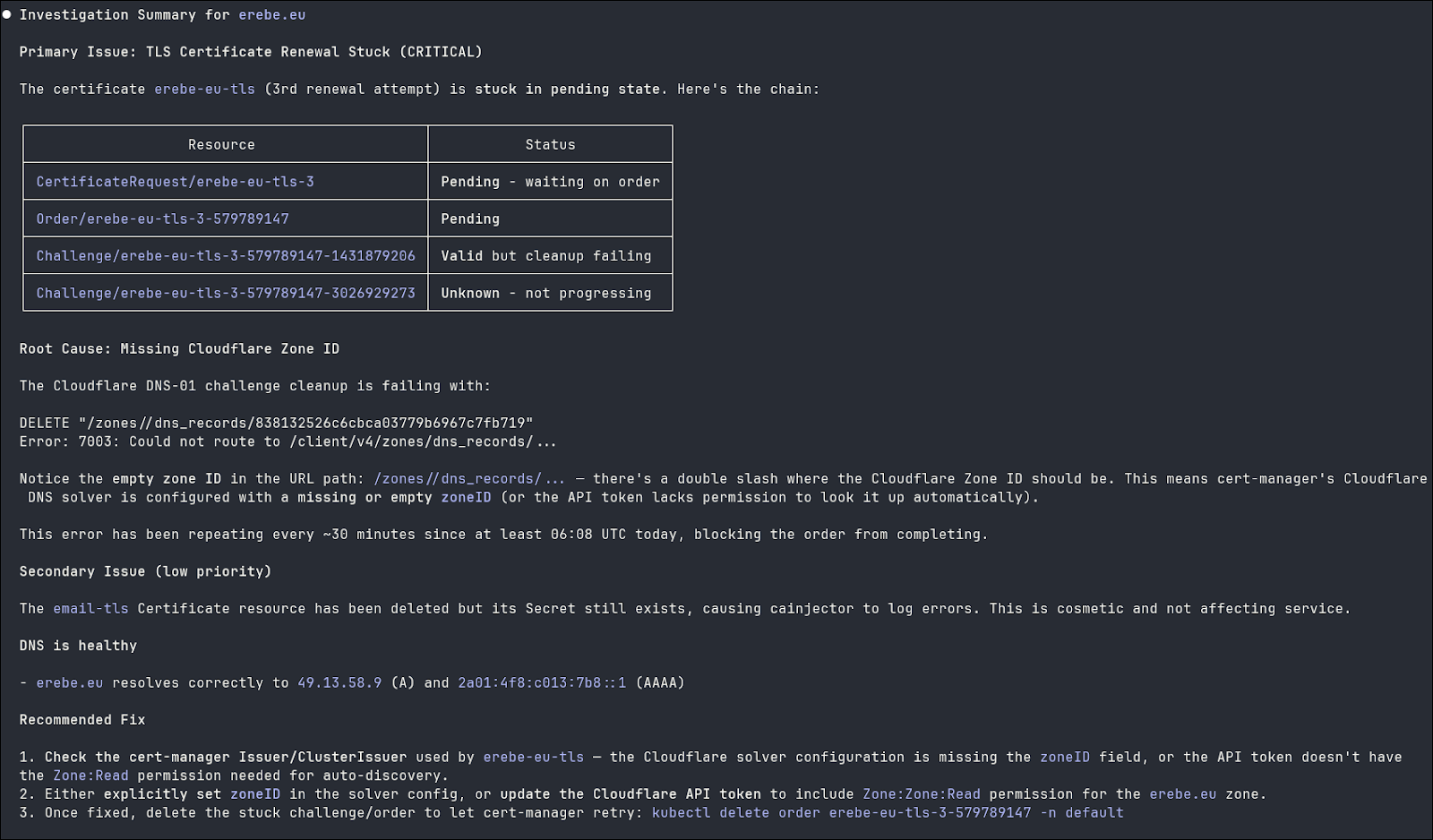Click the 'Primary Issue: TLS Certificate Renewal Stuck' heading
The height and width of the screenshot is (840, 1433).
click(251, 52)
